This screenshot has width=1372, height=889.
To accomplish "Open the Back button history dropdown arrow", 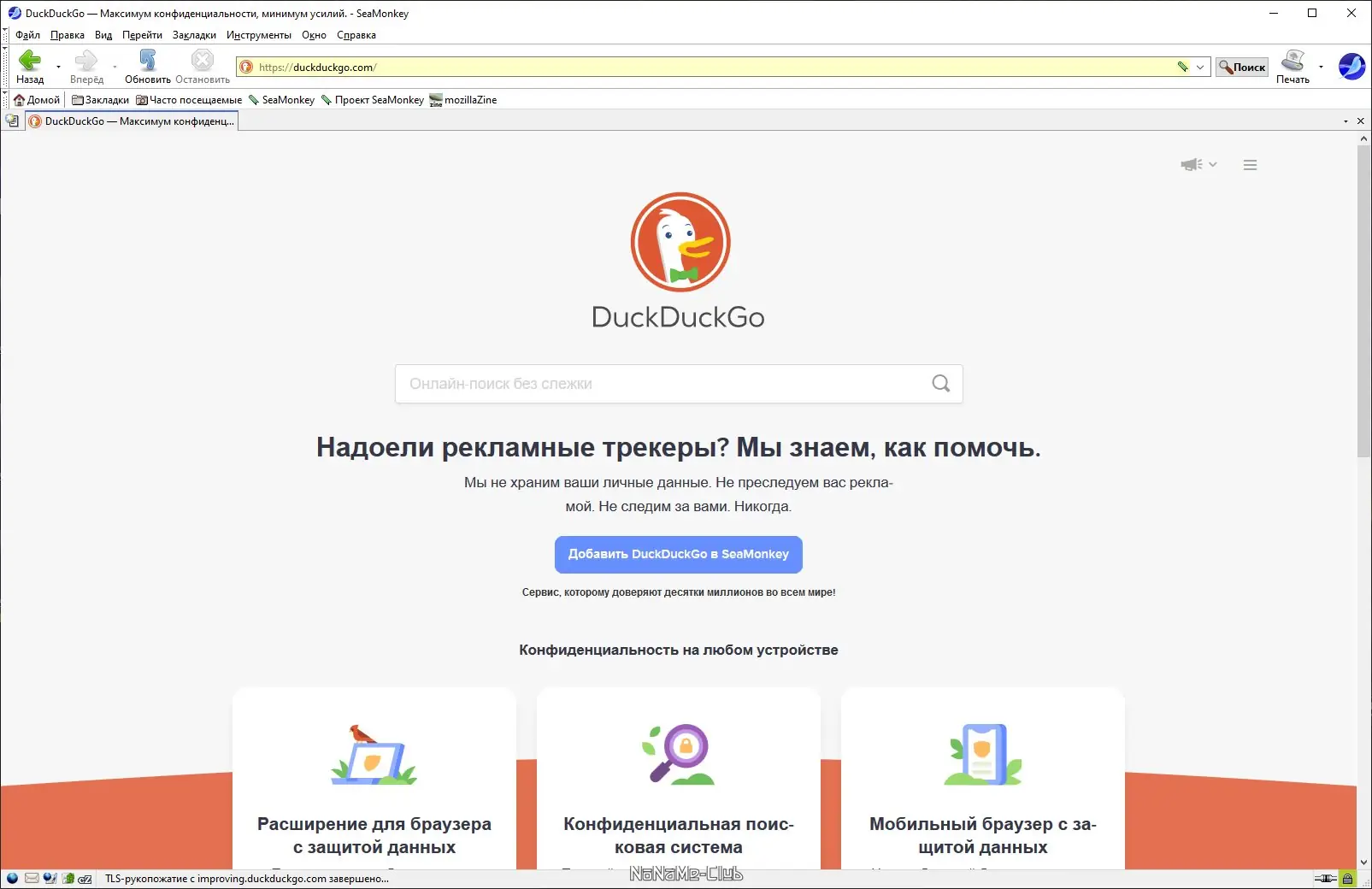I will click(x=58, y=67).
